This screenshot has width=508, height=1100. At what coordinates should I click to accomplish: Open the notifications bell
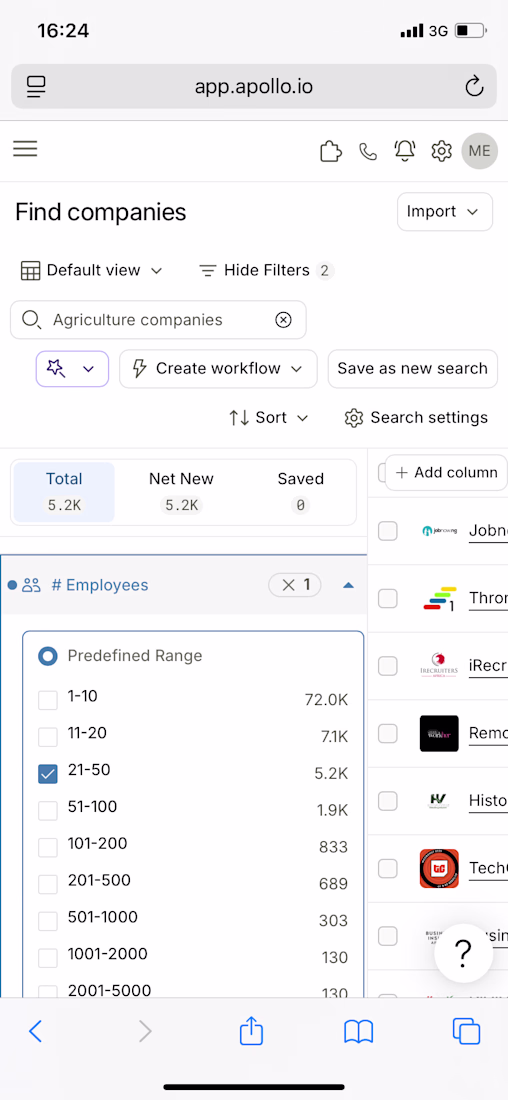405,151
